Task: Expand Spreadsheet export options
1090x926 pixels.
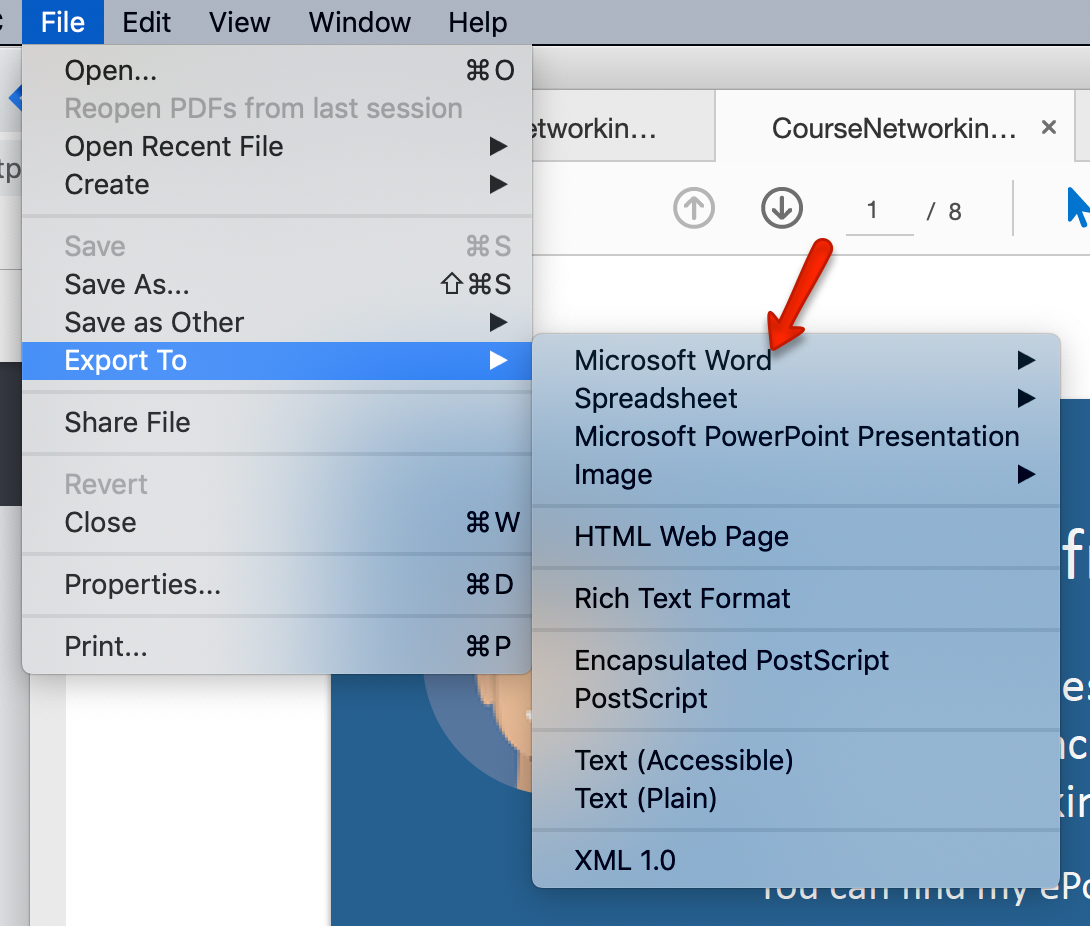Action: [796, 398]
